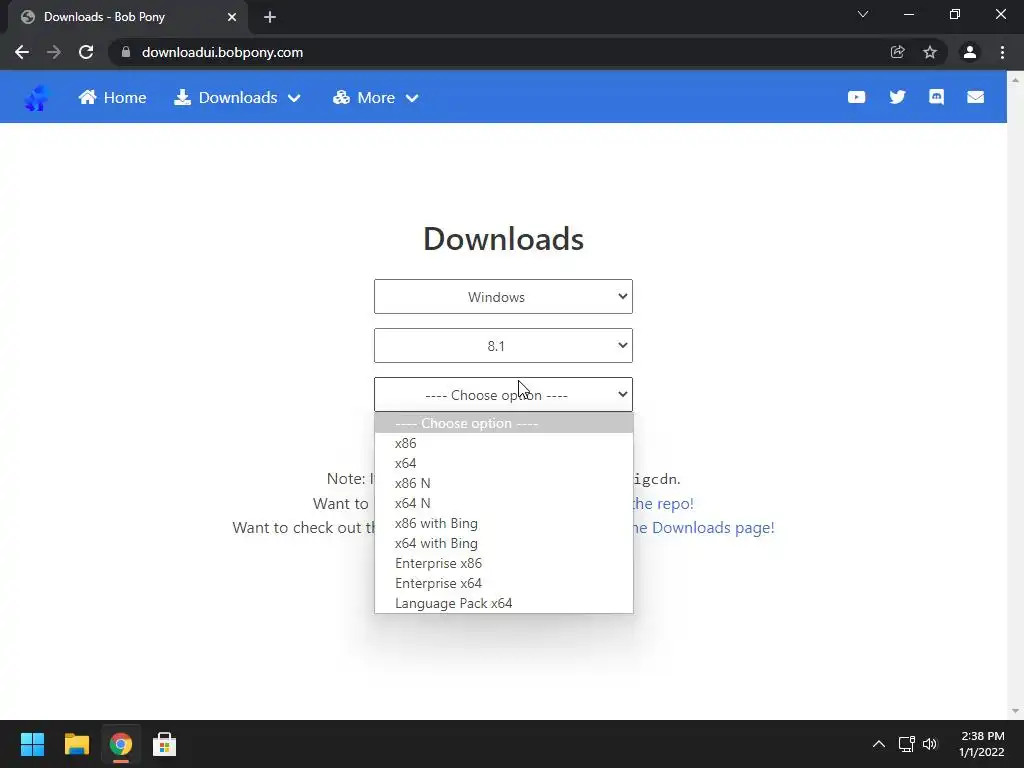Pick Enterprise x86 from the list

pos(504,563)
